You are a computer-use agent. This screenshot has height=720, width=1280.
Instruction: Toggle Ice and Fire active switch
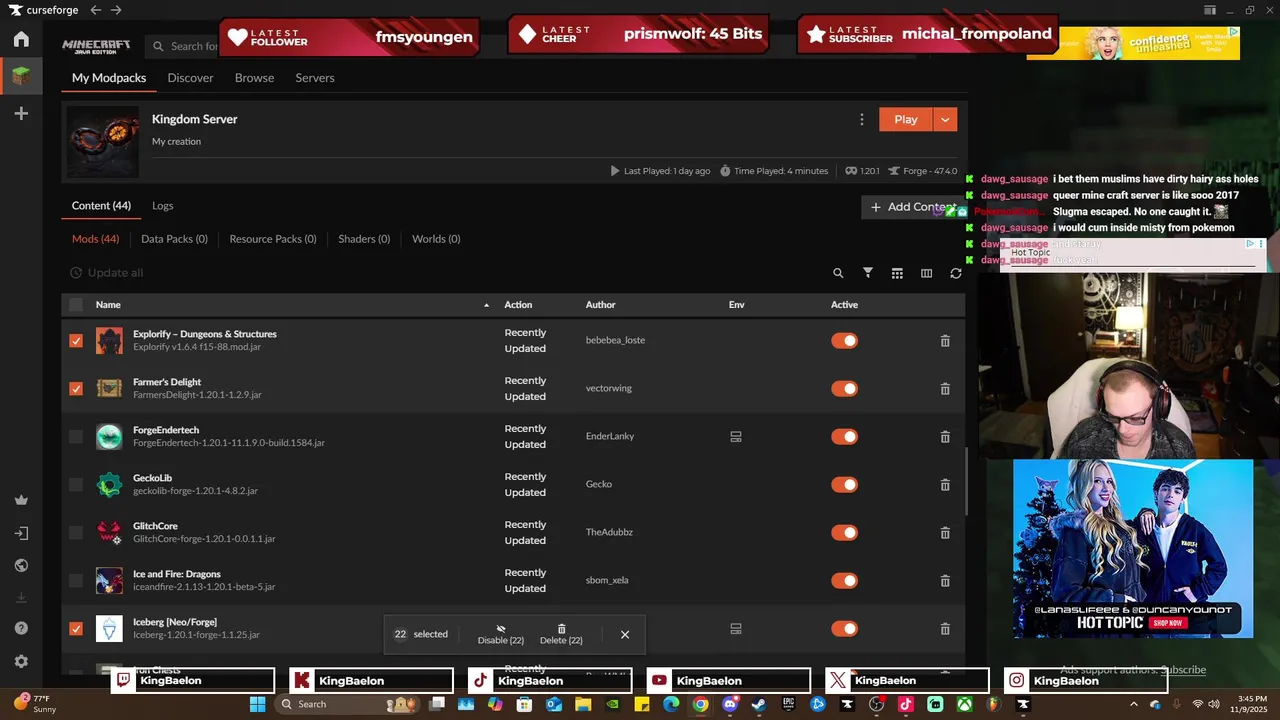click(x=845, y=581)
